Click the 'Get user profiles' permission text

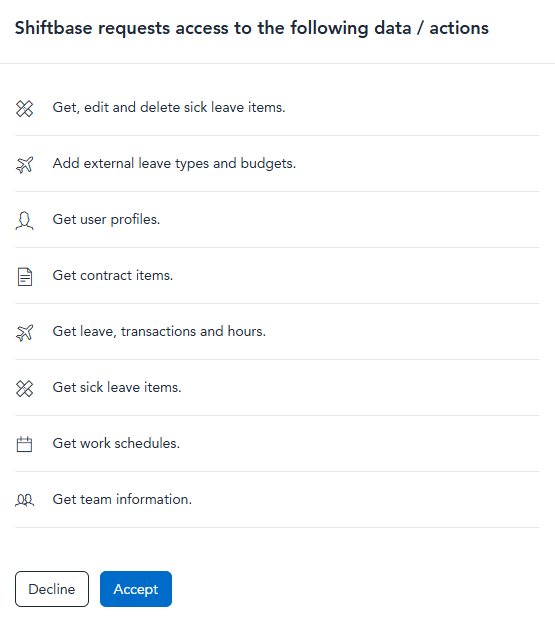[x=106, y=220]
